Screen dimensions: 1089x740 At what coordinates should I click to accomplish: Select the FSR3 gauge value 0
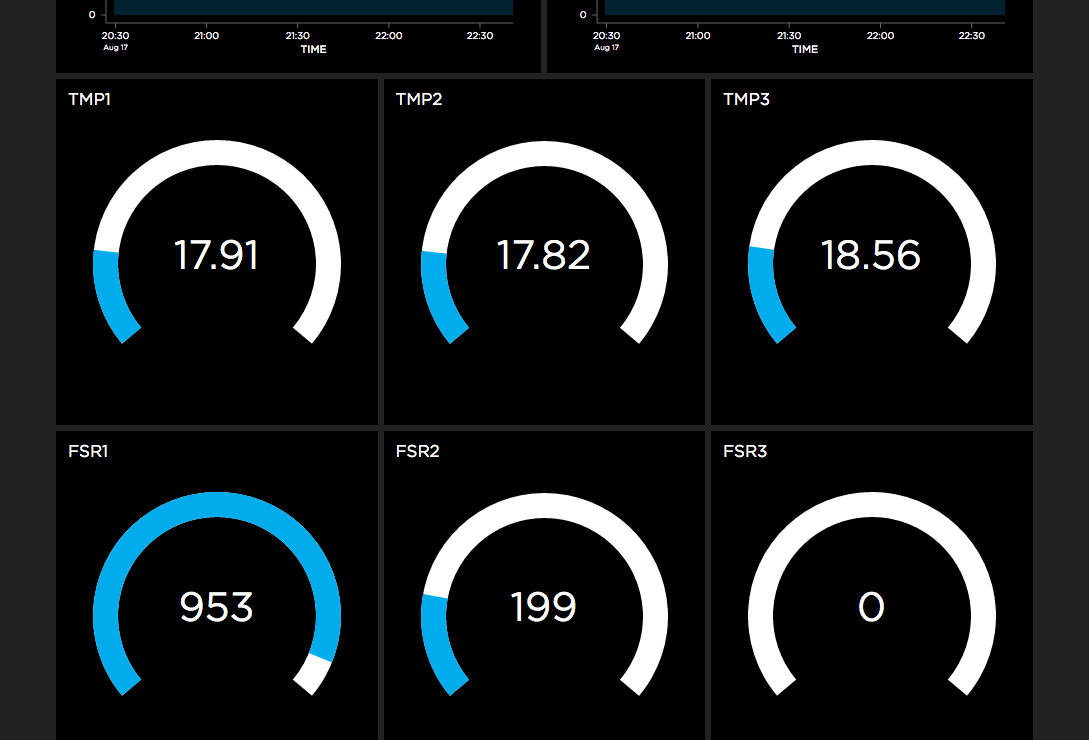click(871, 607)
